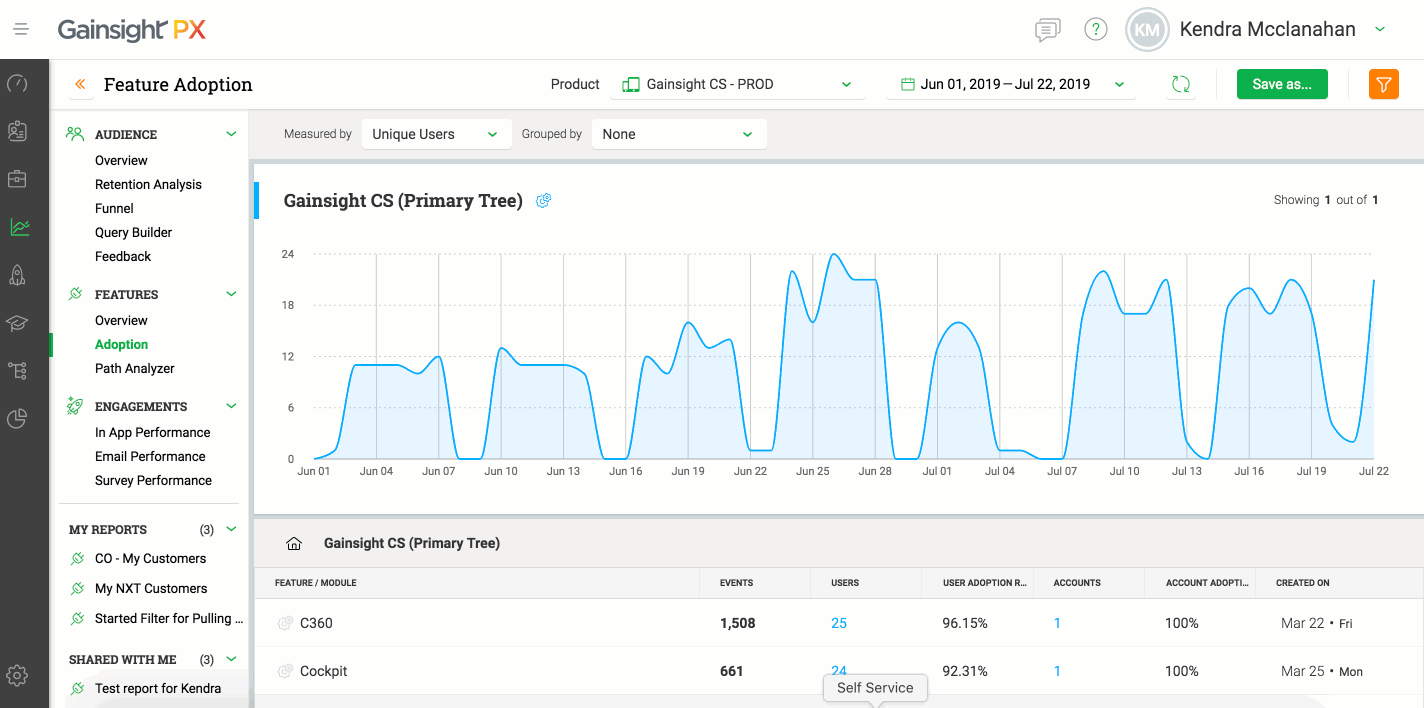Collapse the AUDIENCE section
The height and width of the screenshot is (708, 1424).
tap(231, 134)
